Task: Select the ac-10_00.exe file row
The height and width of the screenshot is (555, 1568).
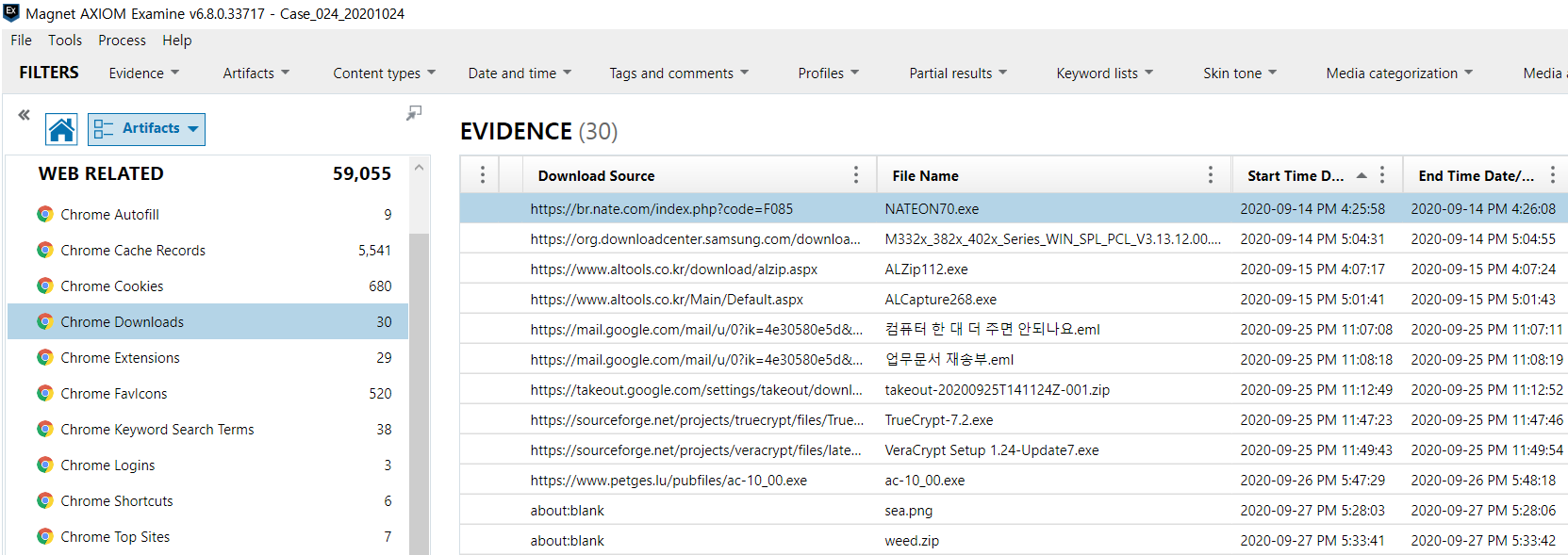Action: pyautogui.click(x=1014, y=480)
